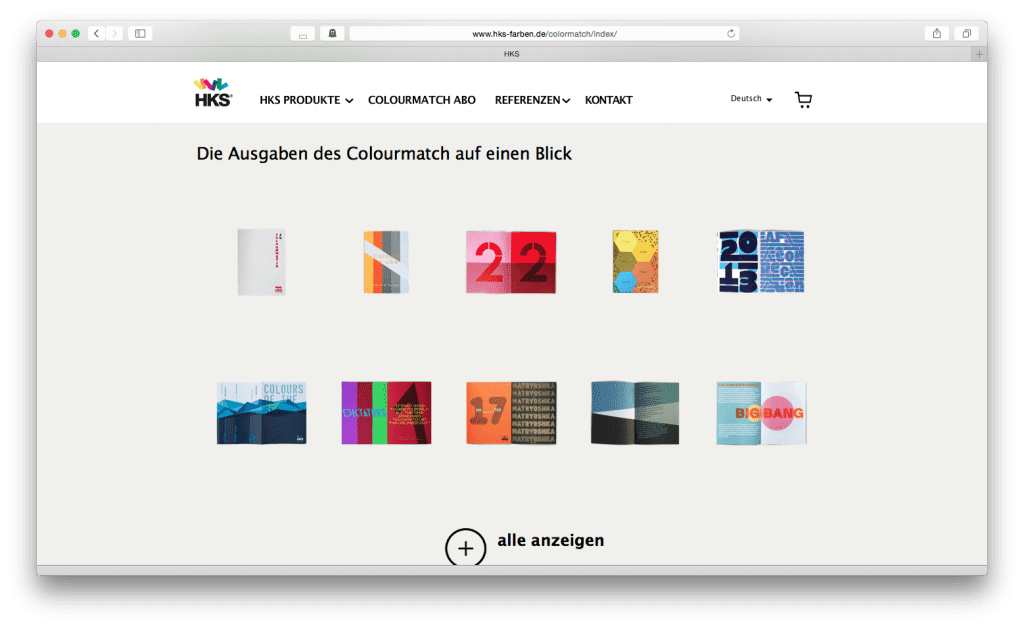Open the shopping cart
The height and width of the screenshot is (628, 1024).
[x=803, y=99]
